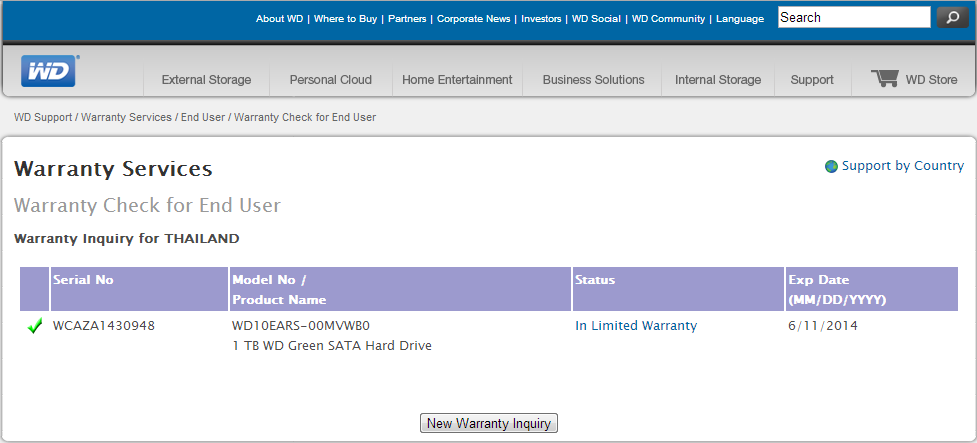Open the Business Solutions menu

click(x=593, y=80)
